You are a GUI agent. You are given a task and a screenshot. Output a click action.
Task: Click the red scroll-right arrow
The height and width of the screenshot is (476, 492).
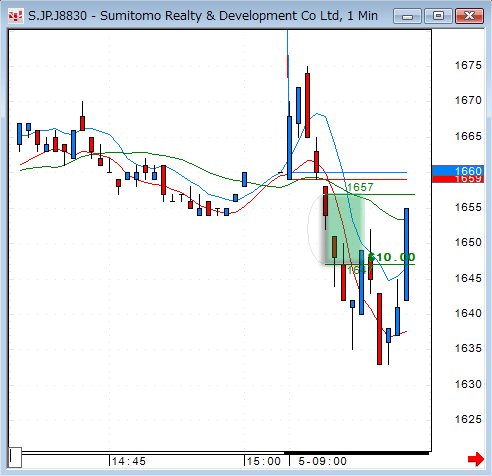pyautogui.click(x=476, y=459)
